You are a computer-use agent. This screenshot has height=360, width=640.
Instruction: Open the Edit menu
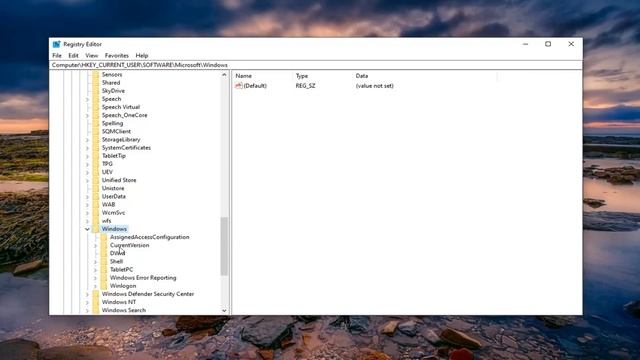[73, 56]
